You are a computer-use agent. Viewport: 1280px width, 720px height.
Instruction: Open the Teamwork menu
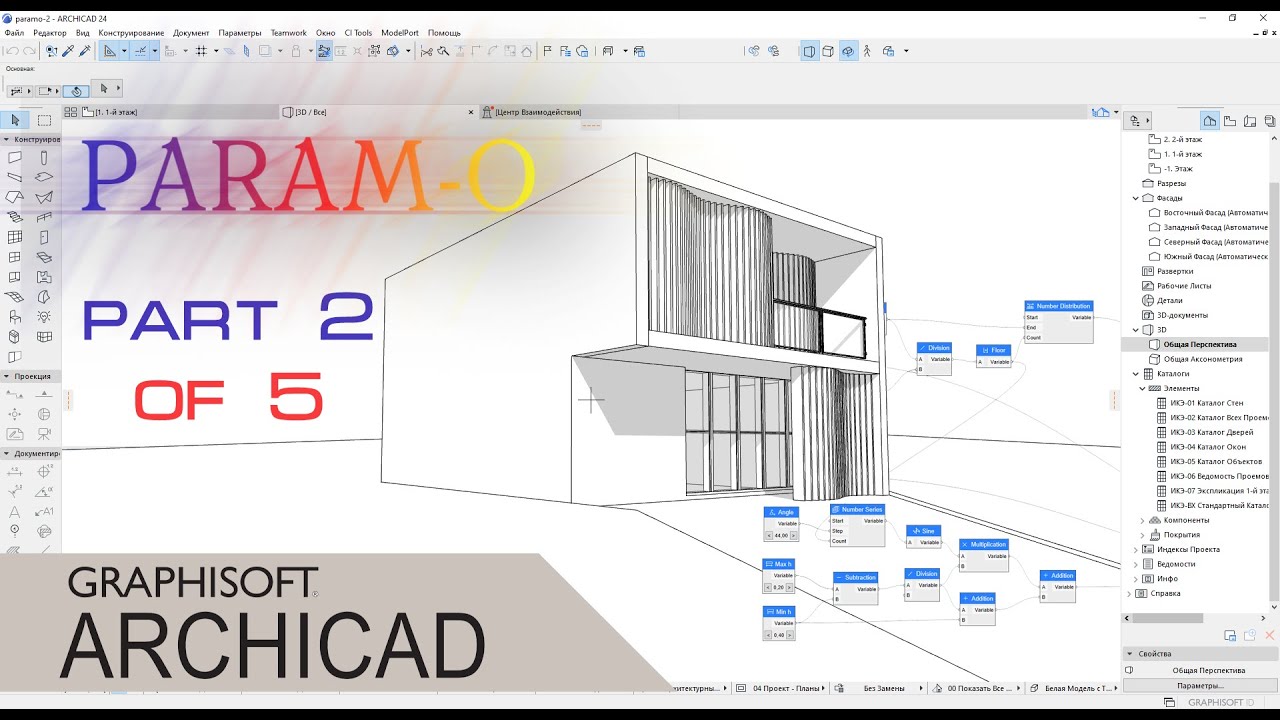point(289,33)
